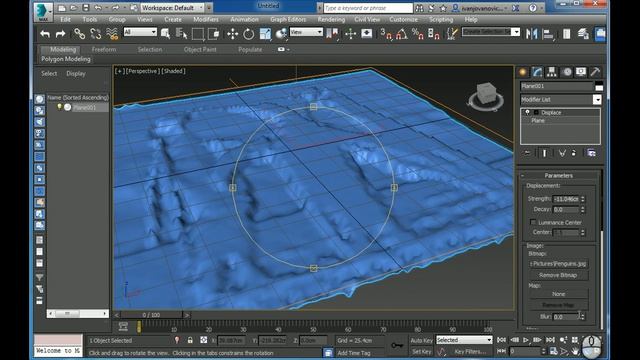Screen dimensions: 640x360
Task: Click the Plane001 object color swatch
Action: 599,87
